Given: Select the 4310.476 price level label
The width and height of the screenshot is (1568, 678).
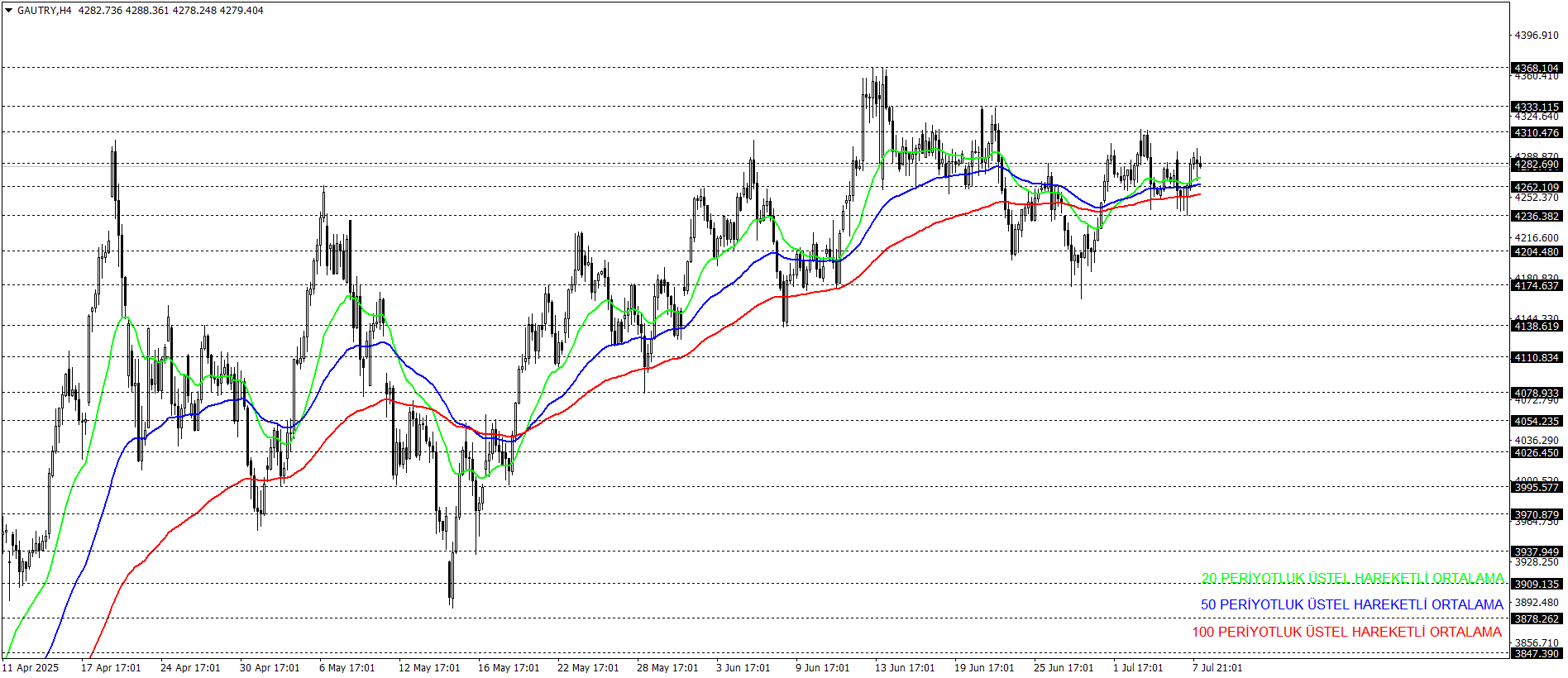Looking at the screenshot, I should [1537, 132].
